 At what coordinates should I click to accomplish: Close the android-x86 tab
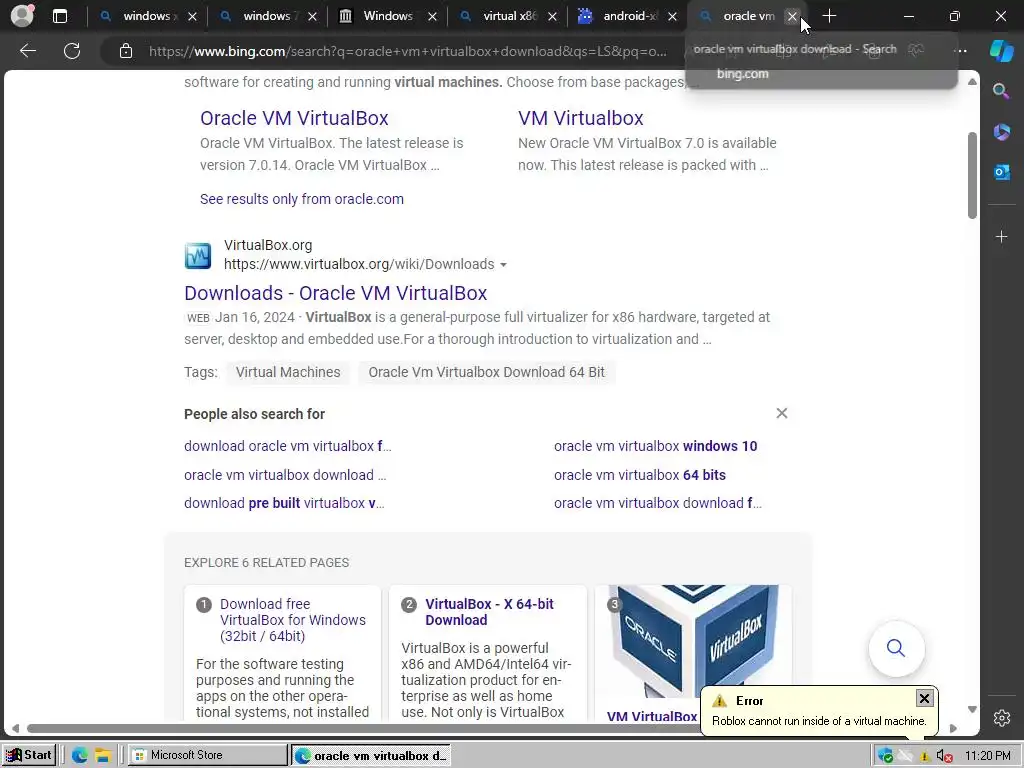[672, 16]
